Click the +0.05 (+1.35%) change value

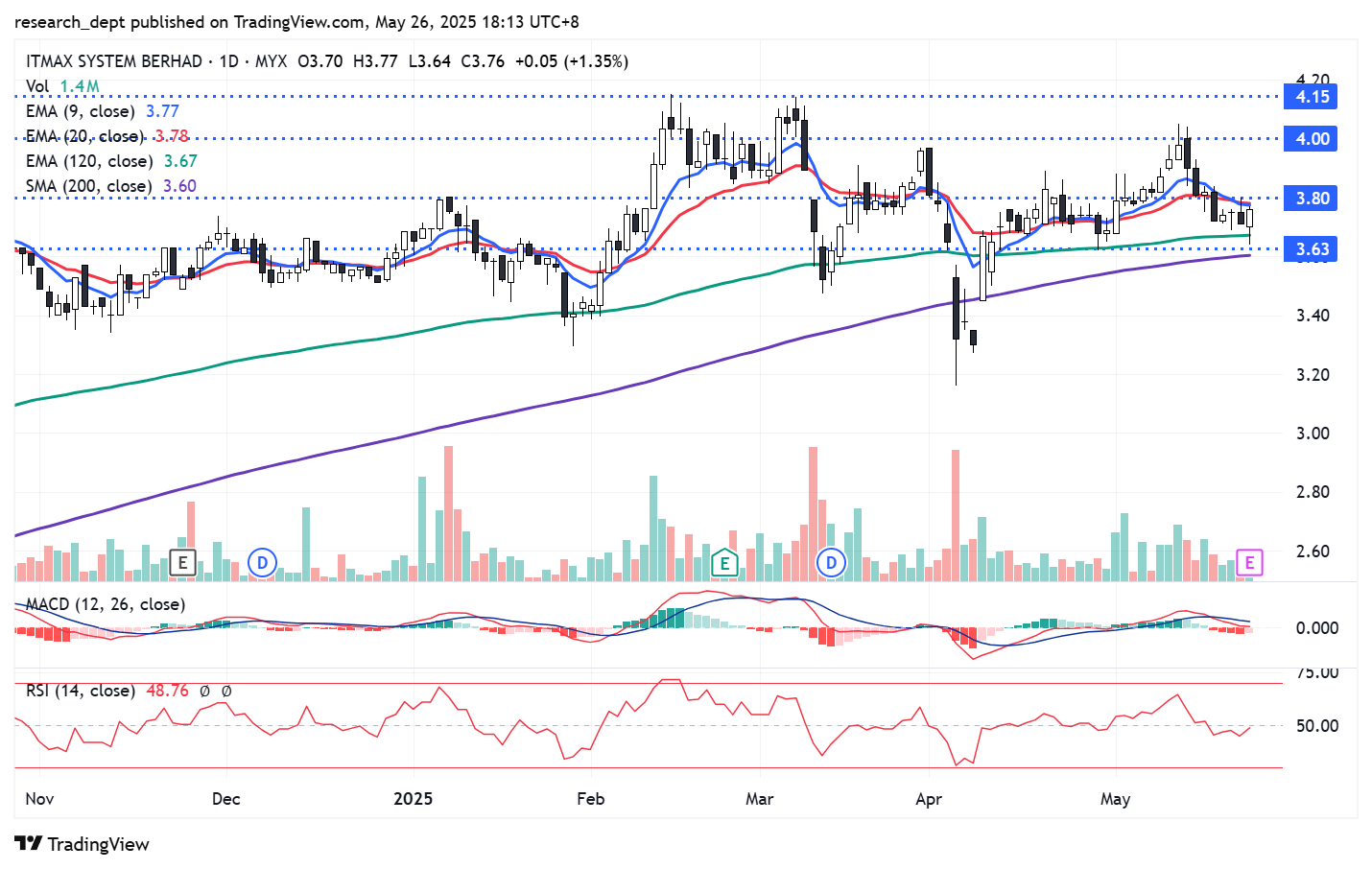[572, 61]
